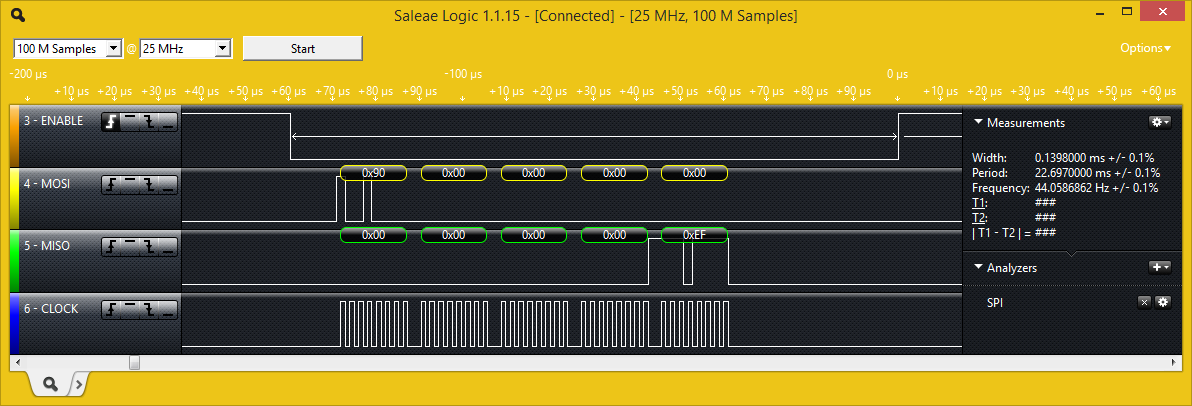Image resolution: width=1192 pixels, height=406 pixels.
Task: Select the 0xEF MISO decoded byte
Action: pos(694,235)
